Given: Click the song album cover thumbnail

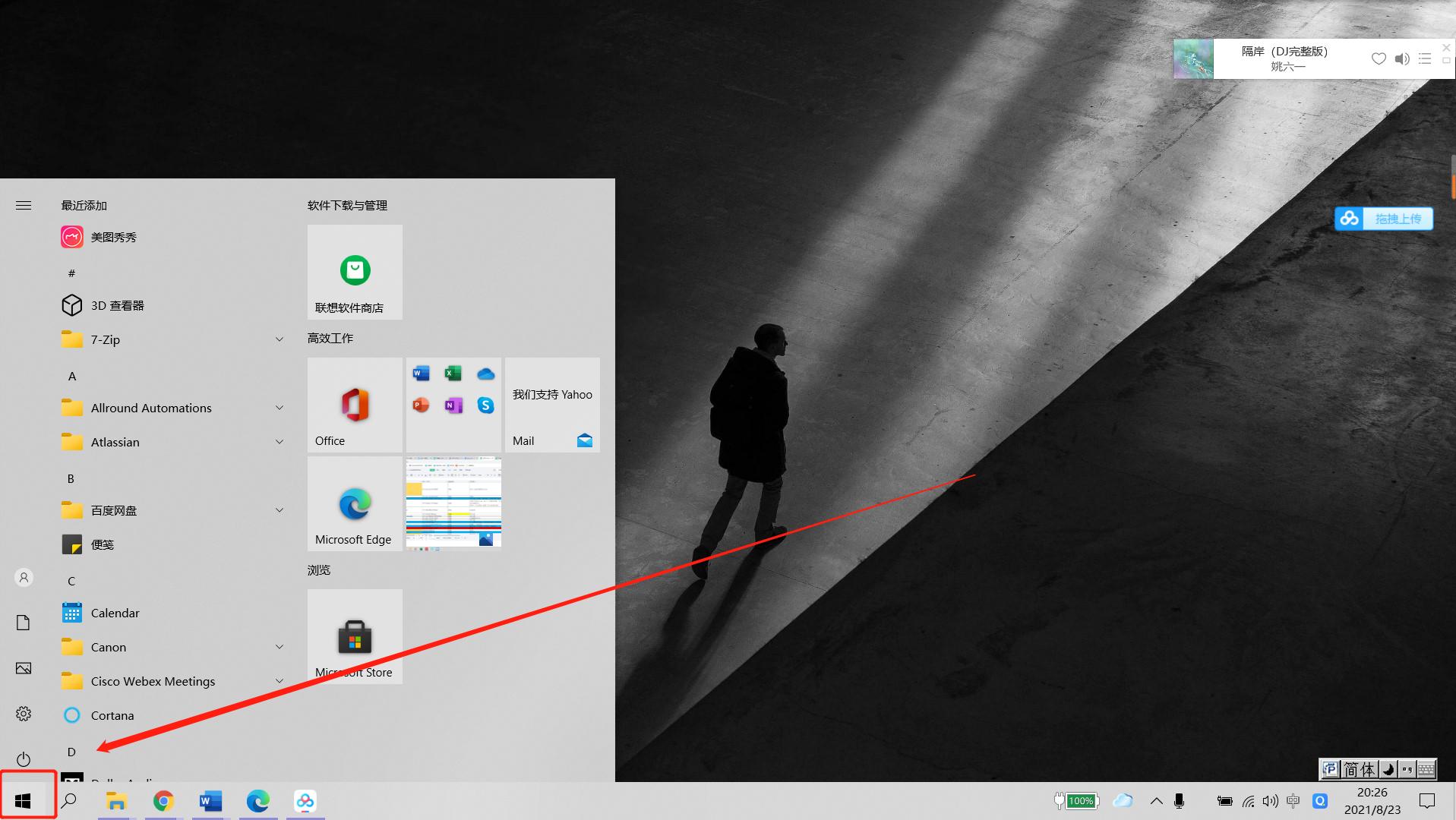Looking at the screenshot, I should tap(1193, 59).
